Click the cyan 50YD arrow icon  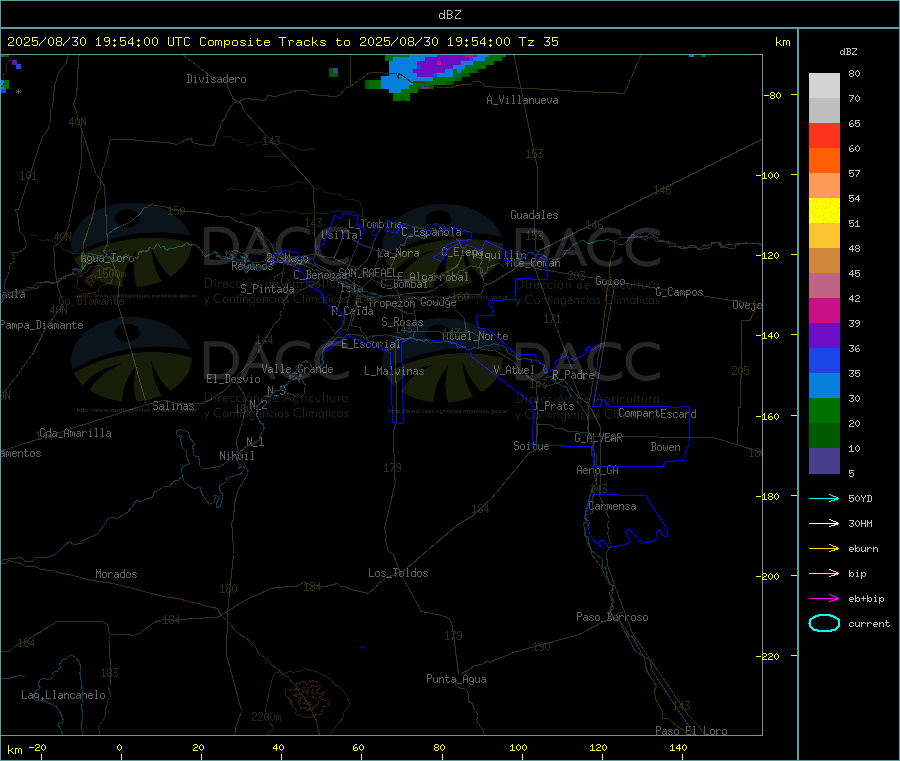[x=824, y=498]
